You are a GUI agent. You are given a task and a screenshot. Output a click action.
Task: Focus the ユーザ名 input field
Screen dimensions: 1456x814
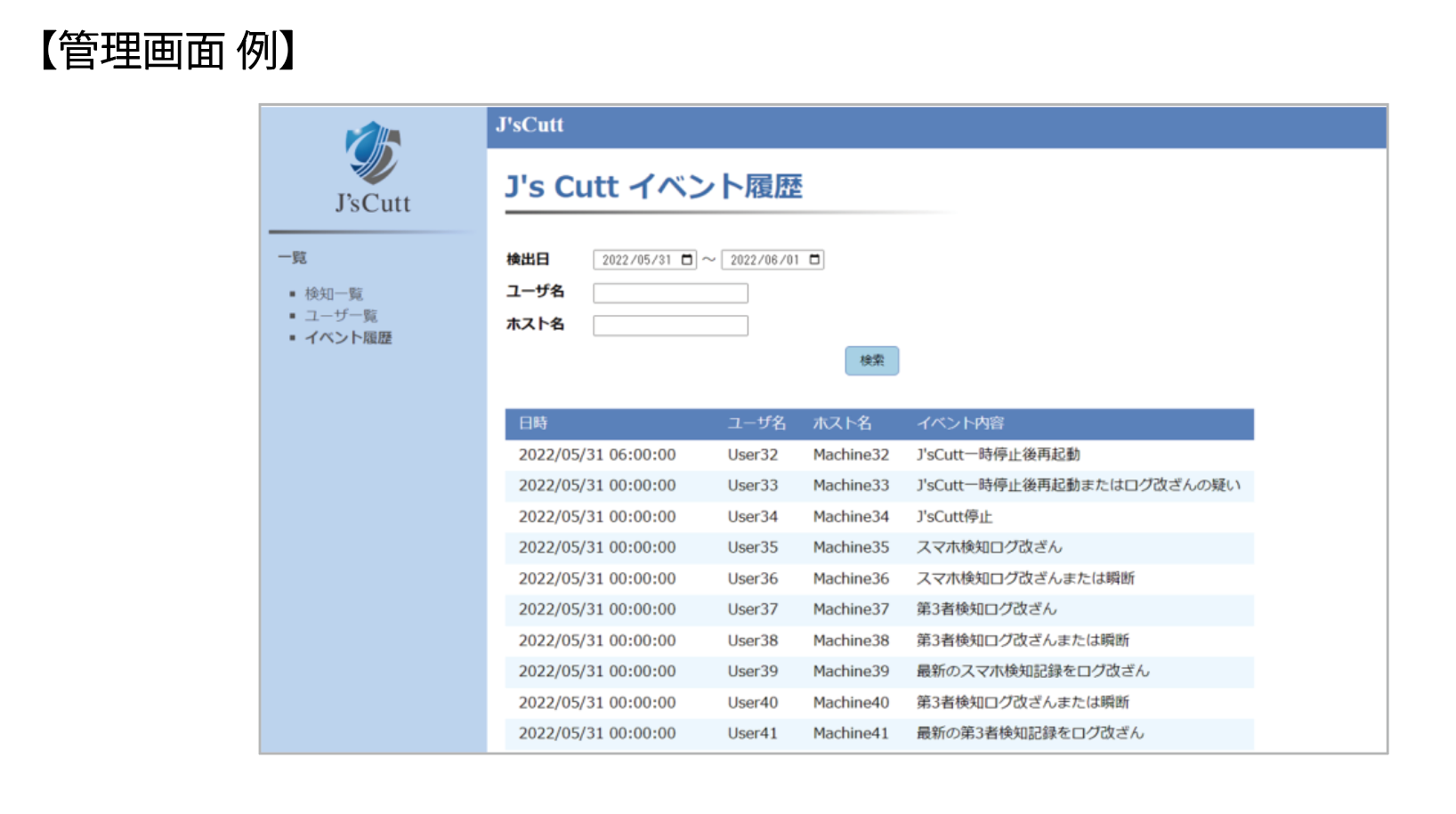click(671, 293)
